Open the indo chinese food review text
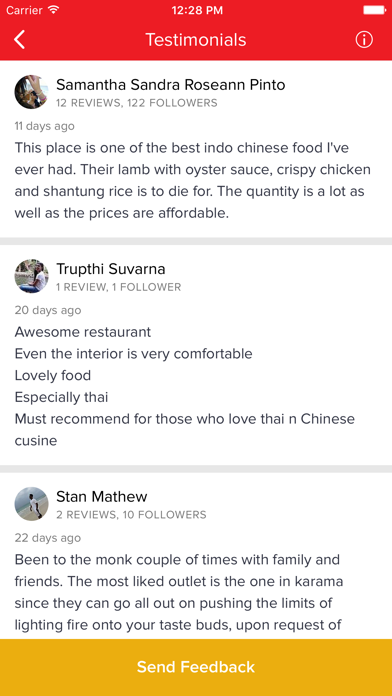 click(193, 181)
